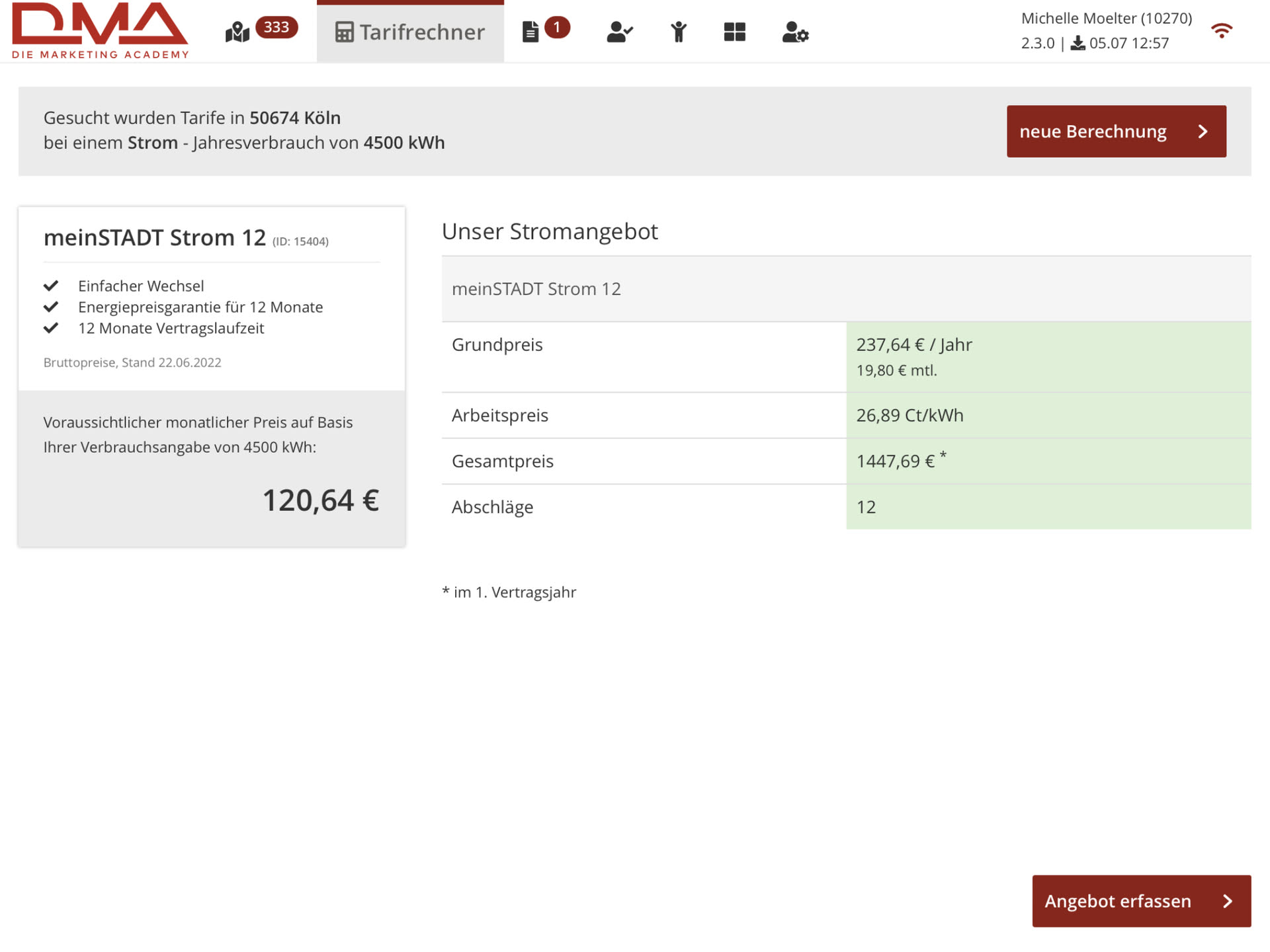
Task: Click the Energiepreisgarantie für 12 Monate checkmark
Action: [x=51, y=307]
